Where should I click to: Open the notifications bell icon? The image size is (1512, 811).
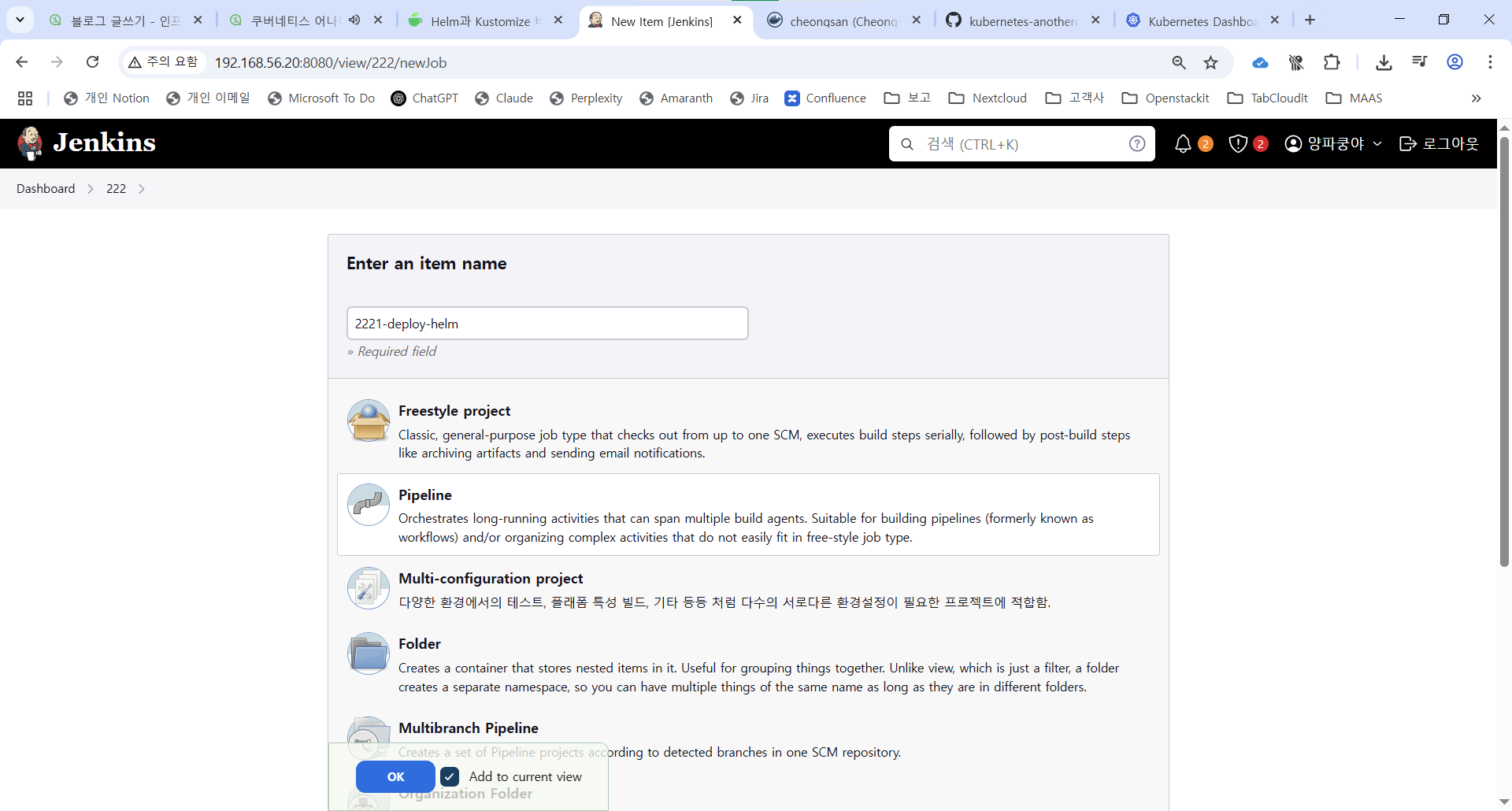point(1183,144)
